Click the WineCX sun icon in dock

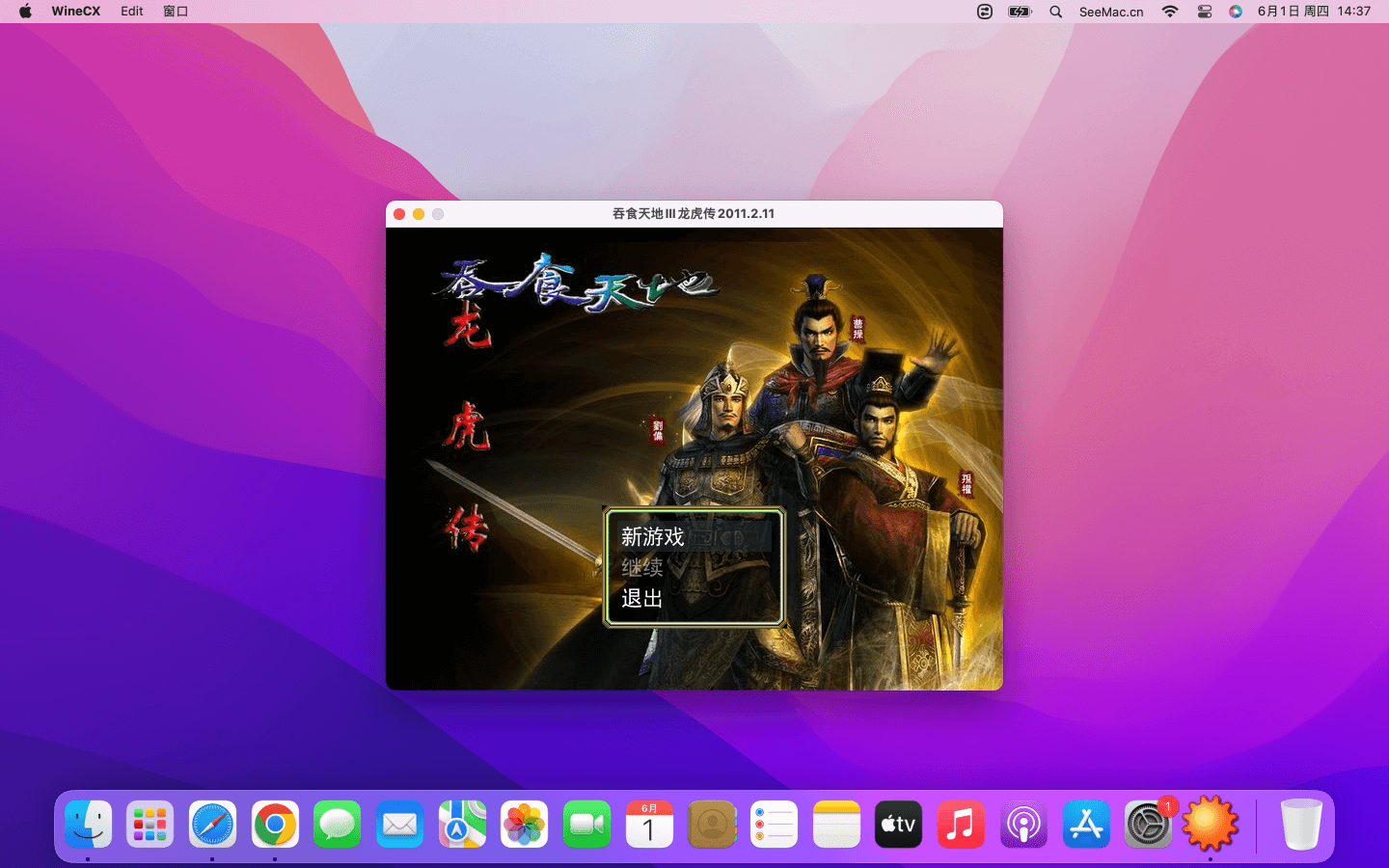coord(1210,825)
